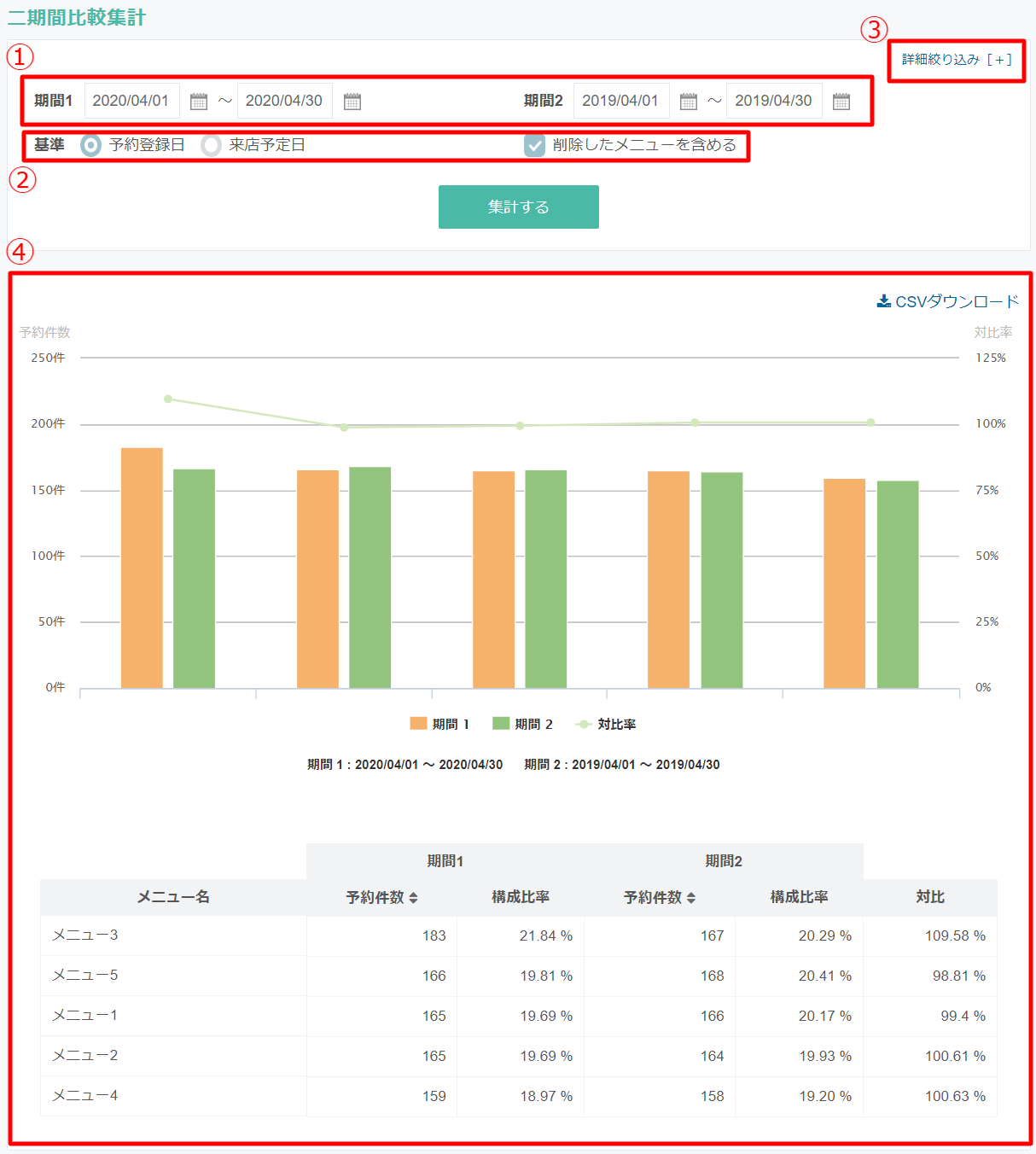
Task: Click 期間1 end date field 2020/04/30
Action: (285, 101)
